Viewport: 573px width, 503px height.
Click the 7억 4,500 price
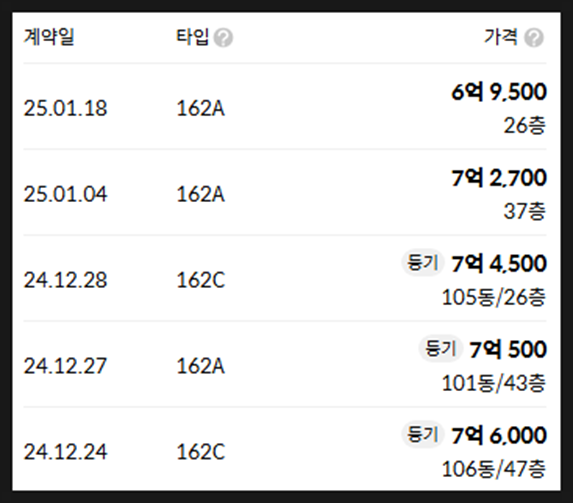499,264
